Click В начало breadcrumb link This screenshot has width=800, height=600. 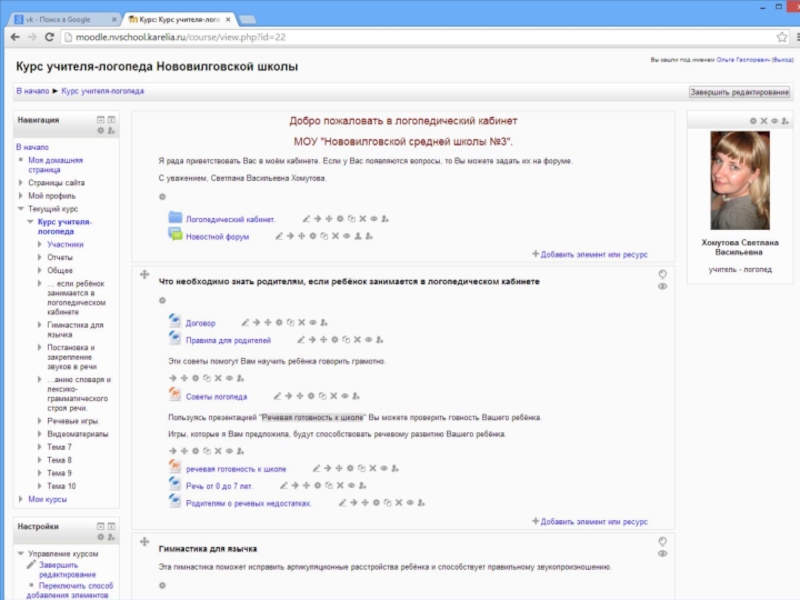tap(33, 91)
